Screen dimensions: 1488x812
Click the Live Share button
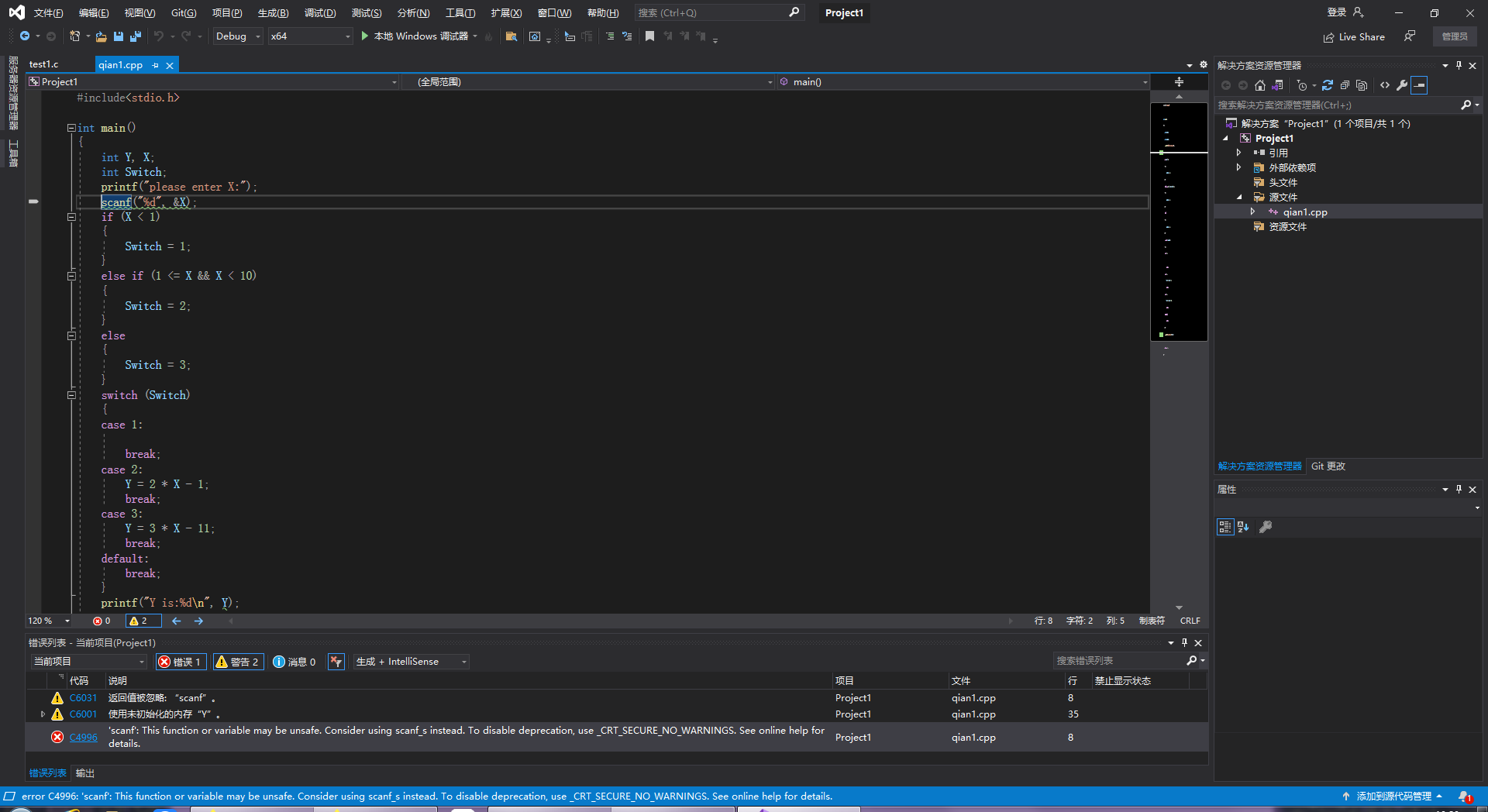[1354, 37]
